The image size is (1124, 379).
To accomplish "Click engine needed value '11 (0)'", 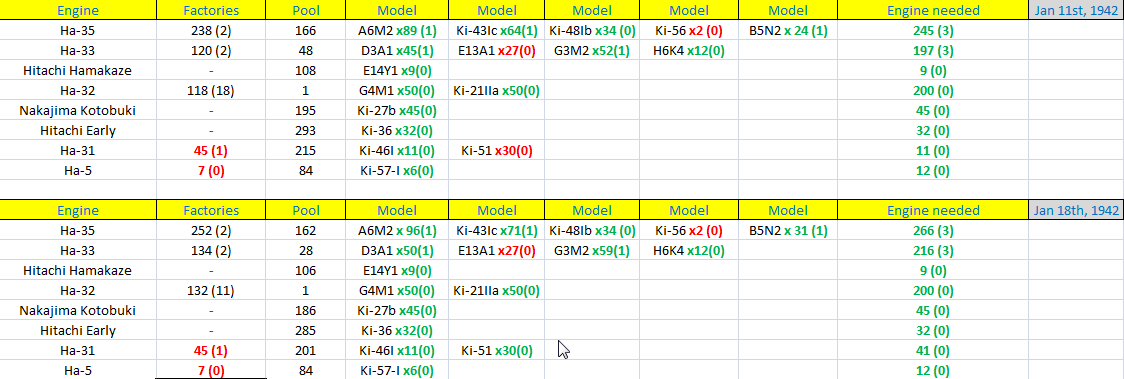I will pos(933,150).
